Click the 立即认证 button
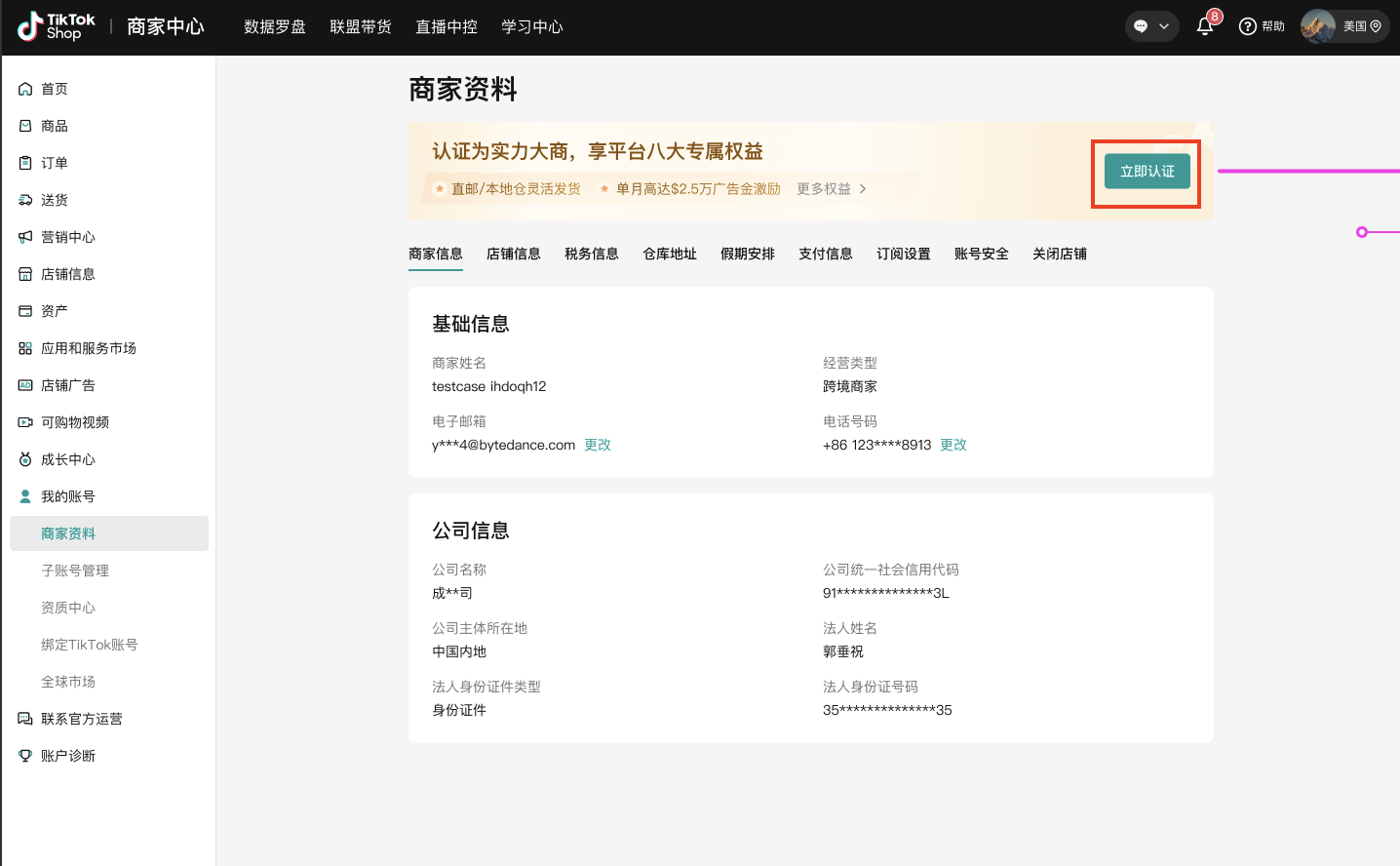 [1147, 172]
